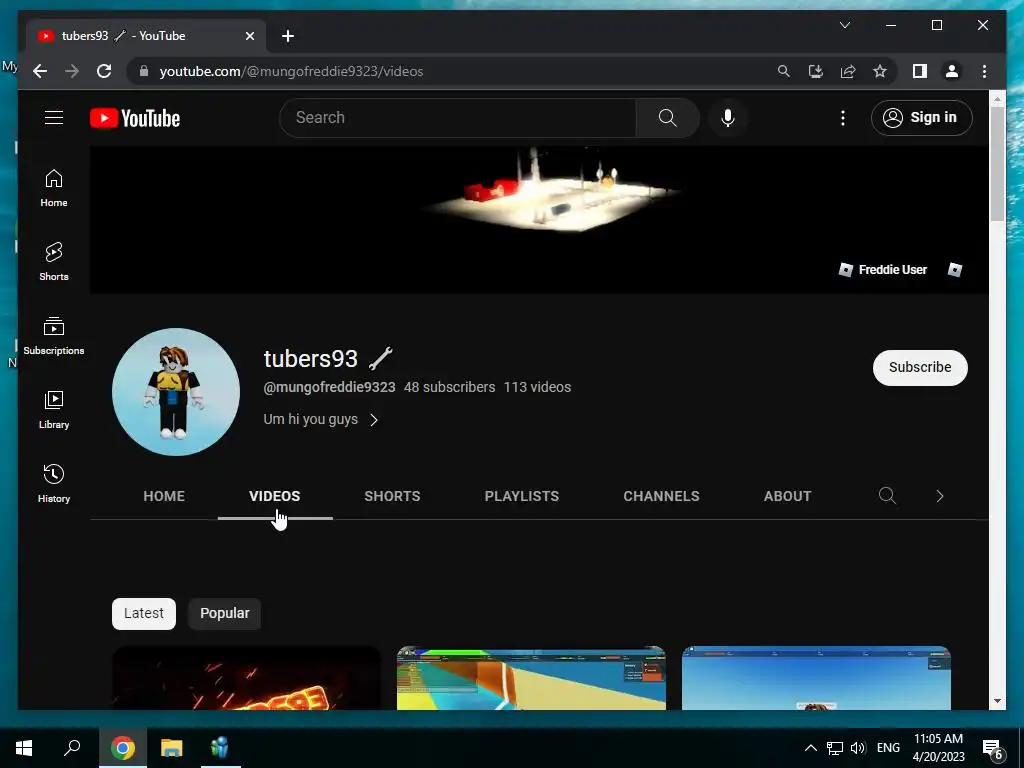Bookmark this page with the star icon
Viewport: 1024px width, 768px height.
880,71
